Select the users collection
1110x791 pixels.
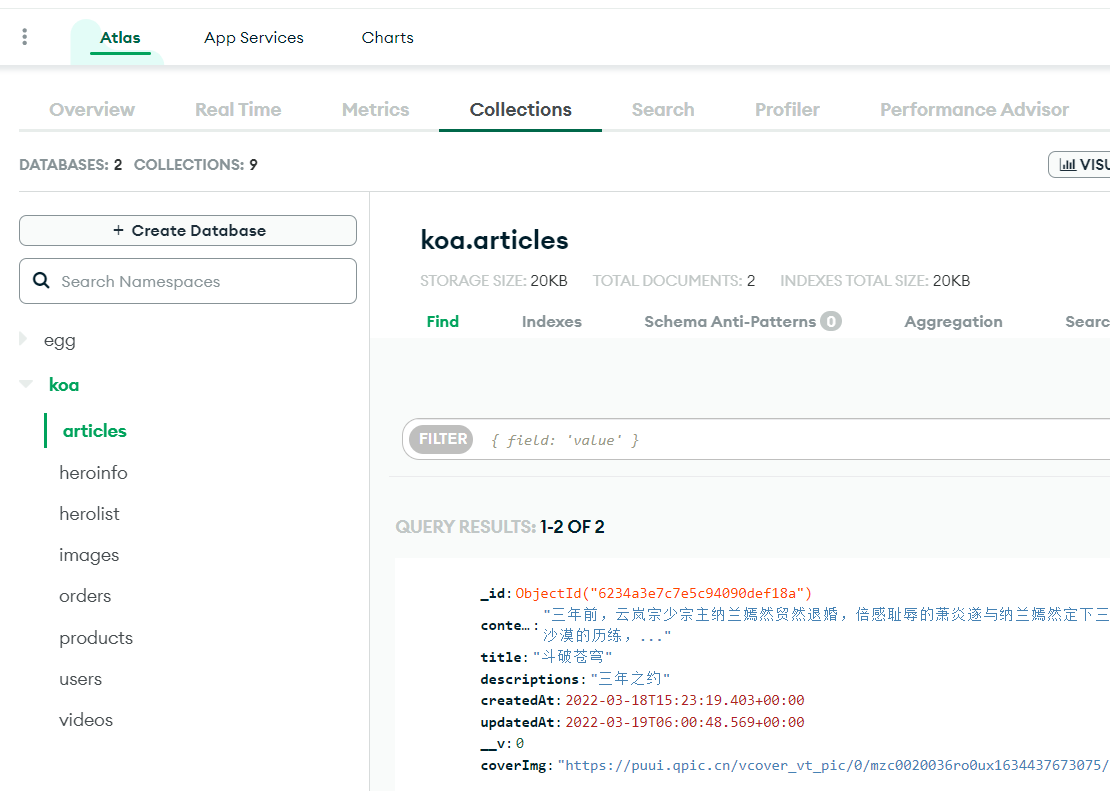(x=80, y=679)
